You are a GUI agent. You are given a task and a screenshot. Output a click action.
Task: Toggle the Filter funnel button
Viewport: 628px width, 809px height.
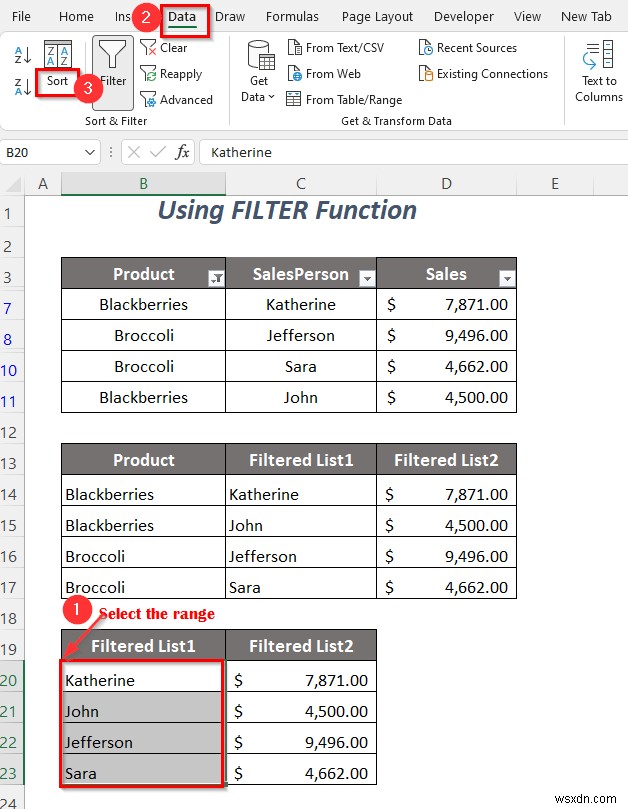tap(113, 72)
